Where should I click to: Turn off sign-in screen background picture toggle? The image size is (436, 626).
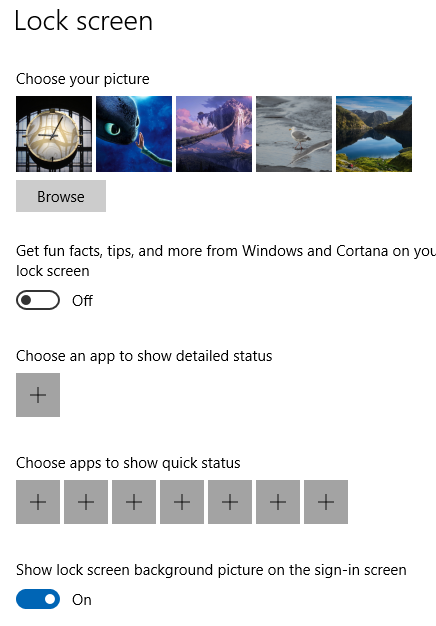pyautogui.click(x=38, y=599)
